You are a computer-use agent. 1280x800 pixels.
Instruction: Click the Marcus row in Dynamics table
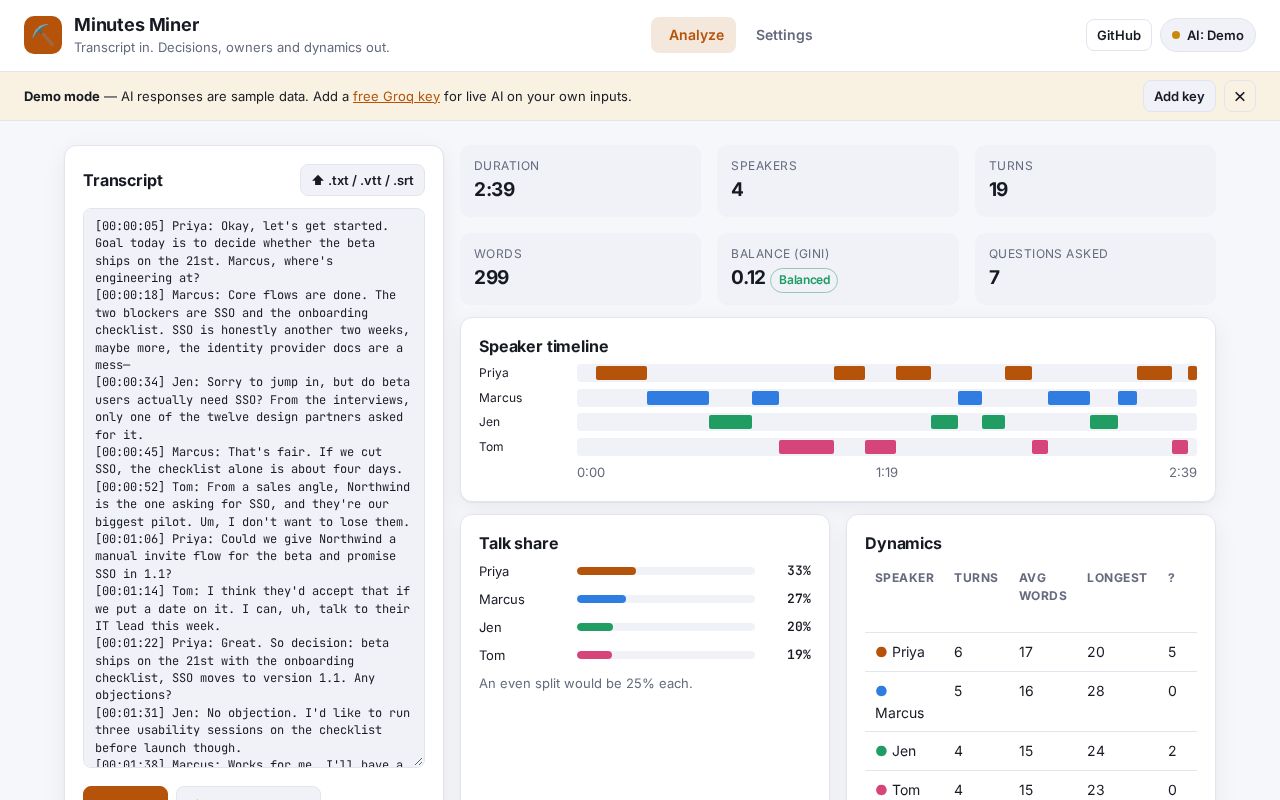coord(1031,702)
